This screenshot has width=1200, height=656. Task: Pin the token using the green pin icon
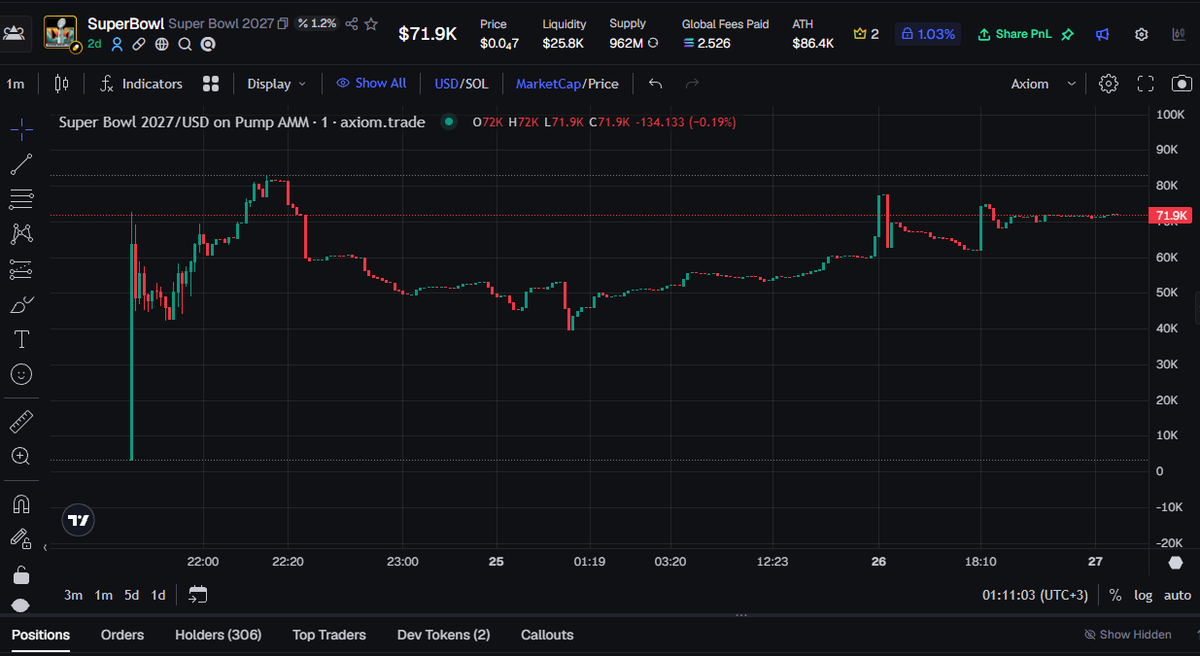coord(1067,34)
